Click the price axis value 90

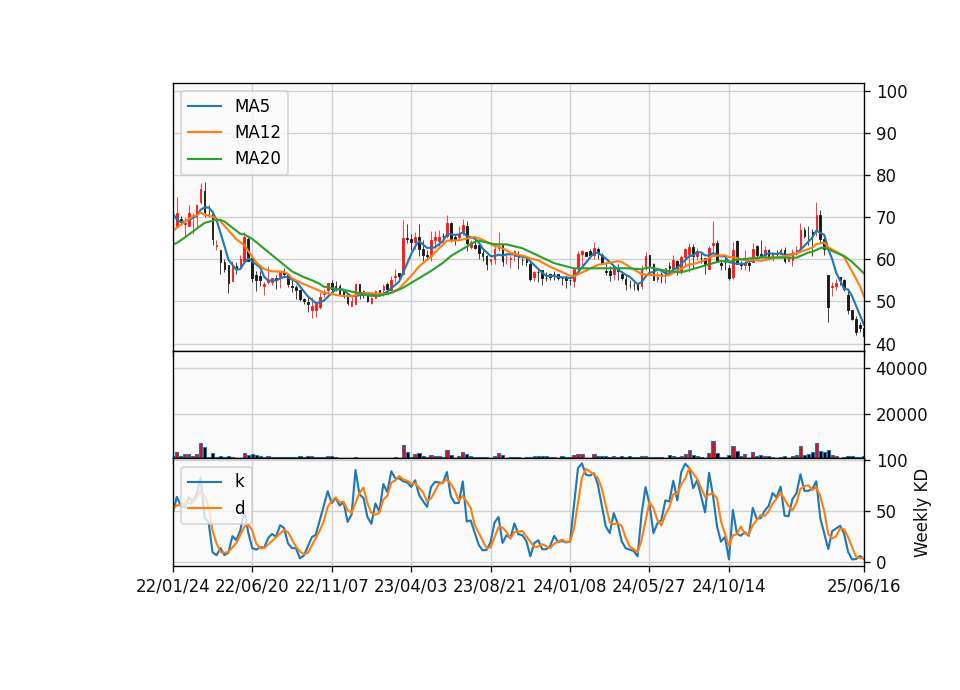coord(887,134)
